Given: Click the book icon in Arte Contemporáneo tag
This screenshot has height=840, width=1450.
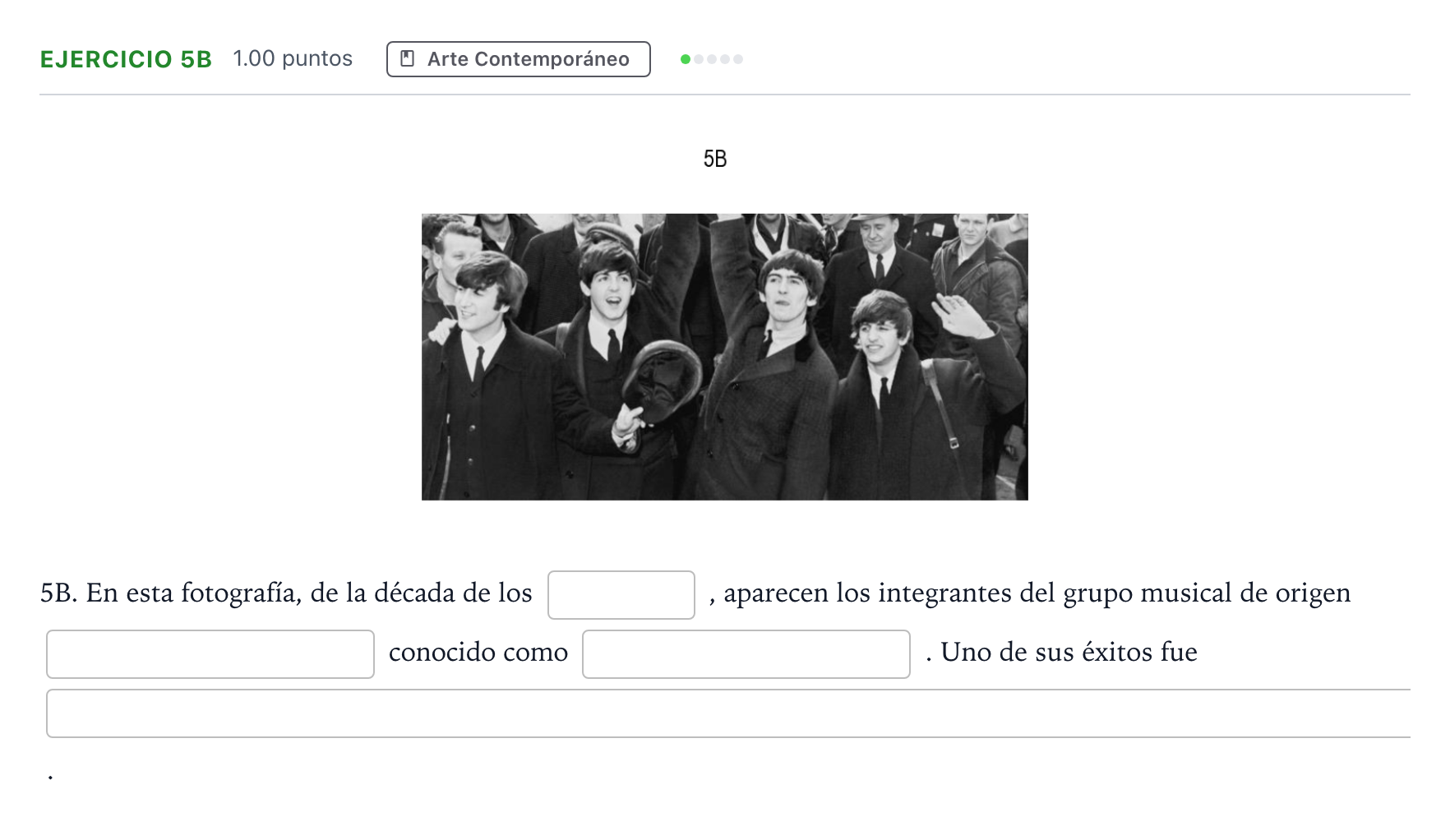Looking at the screenshot, I should (407, 59).
